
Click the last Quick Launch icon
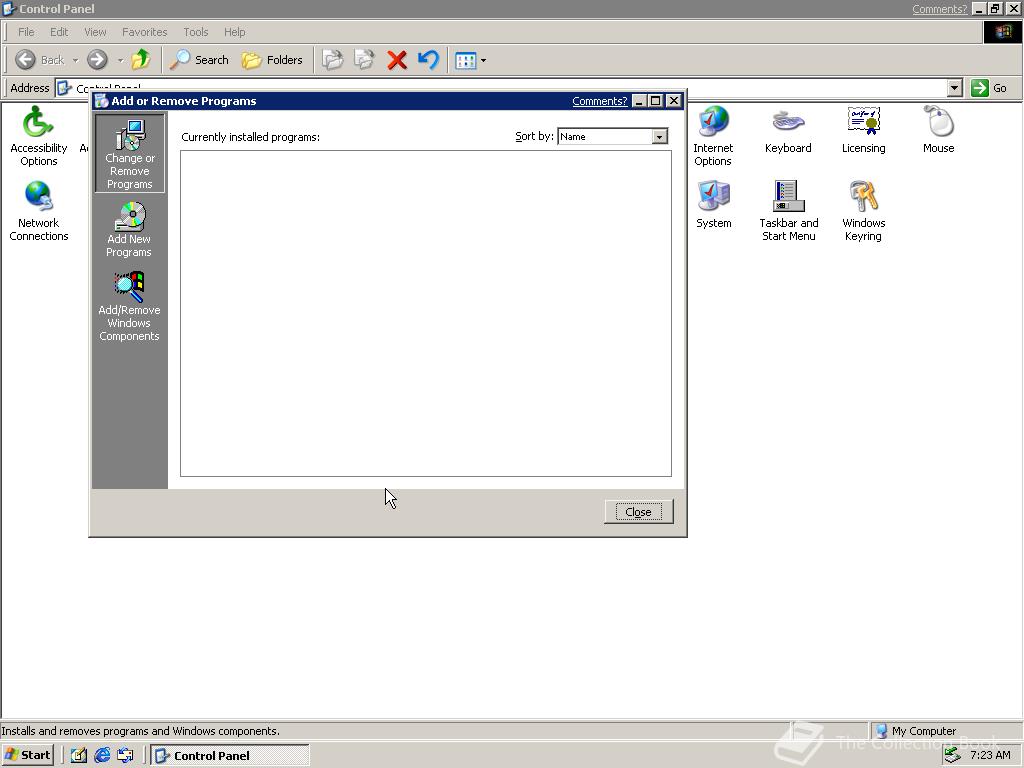(x=125, y=756)
